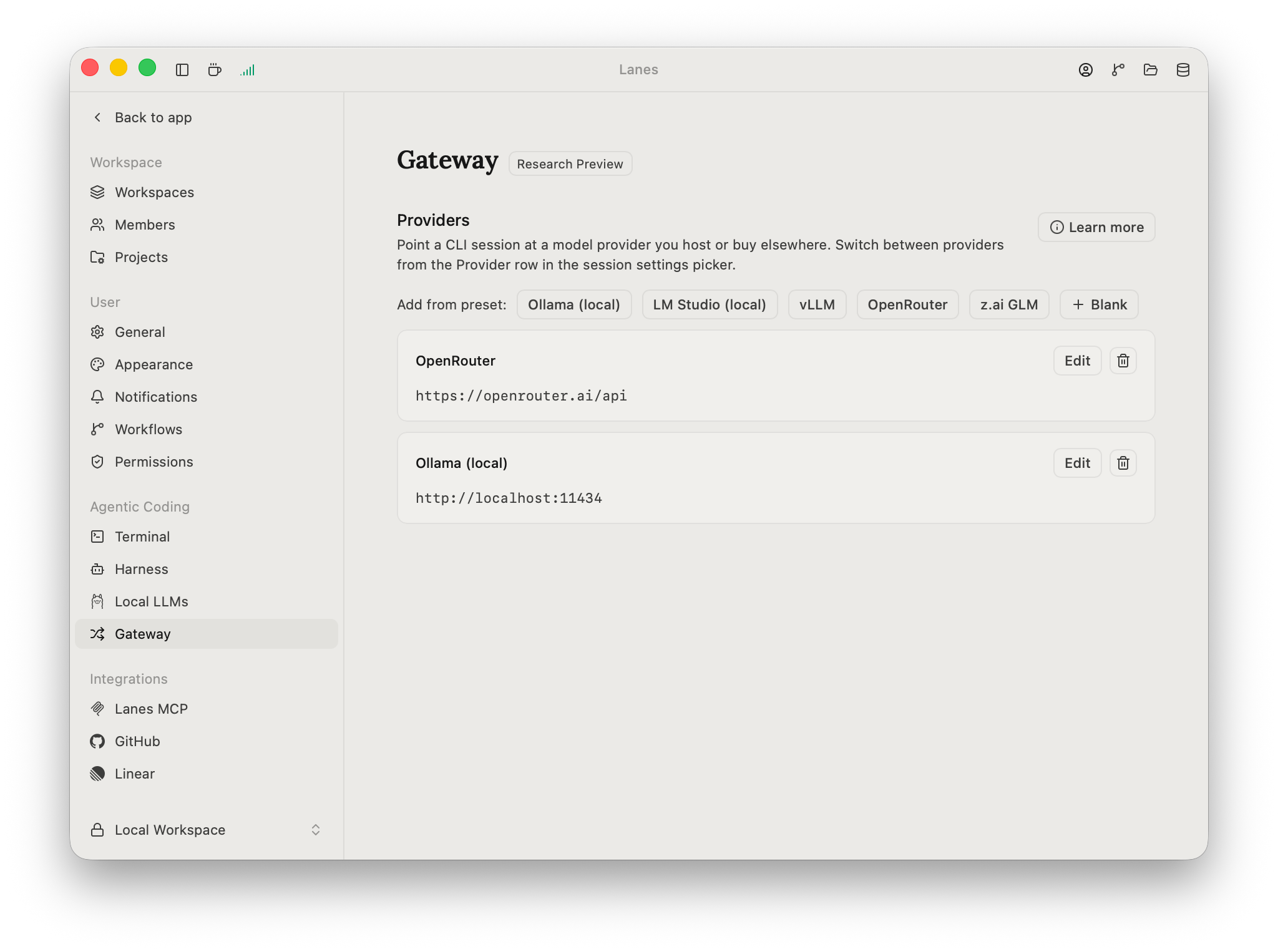This screenshot has width=1278, height=952.
Task: Click the coffee cup icon in the title bar
Action: pos(215,70)
